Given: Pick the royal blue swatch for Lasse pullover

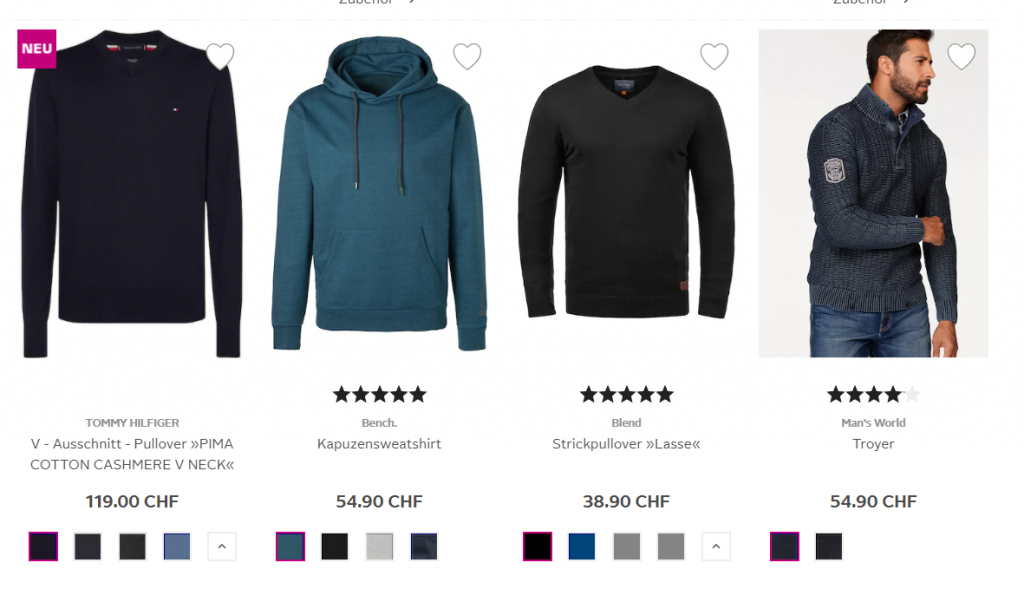Looking at the screenshot, I should pyautogui.click(x=582, y=547).
